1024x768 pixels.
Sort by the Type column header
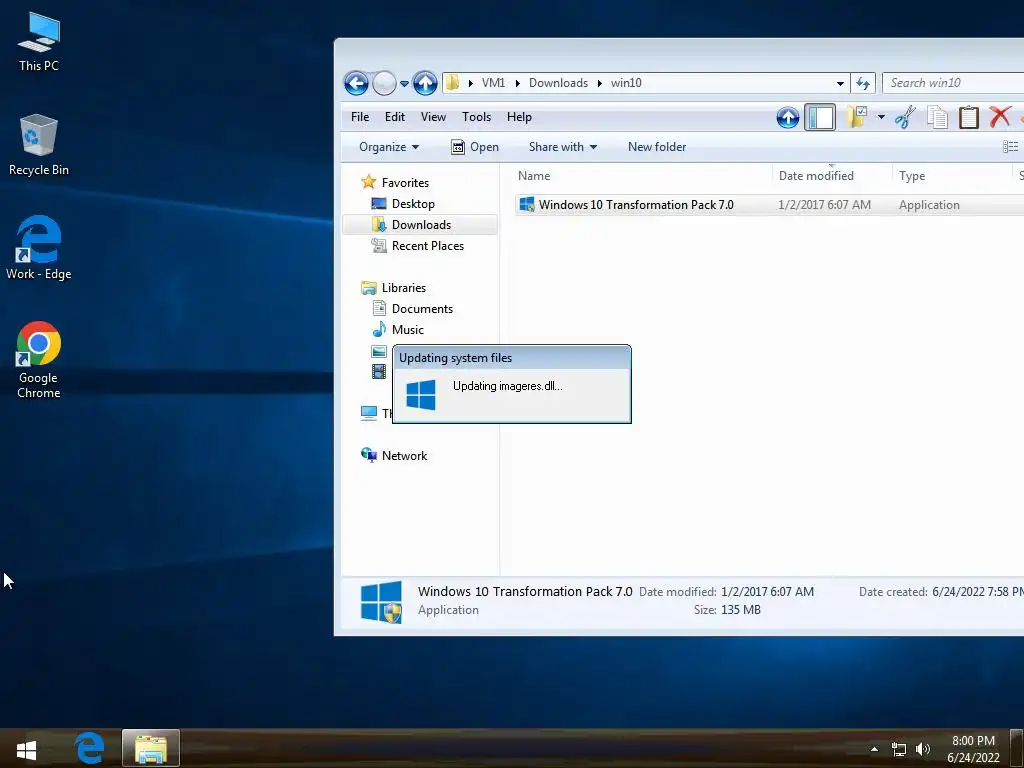coord(912,176)
